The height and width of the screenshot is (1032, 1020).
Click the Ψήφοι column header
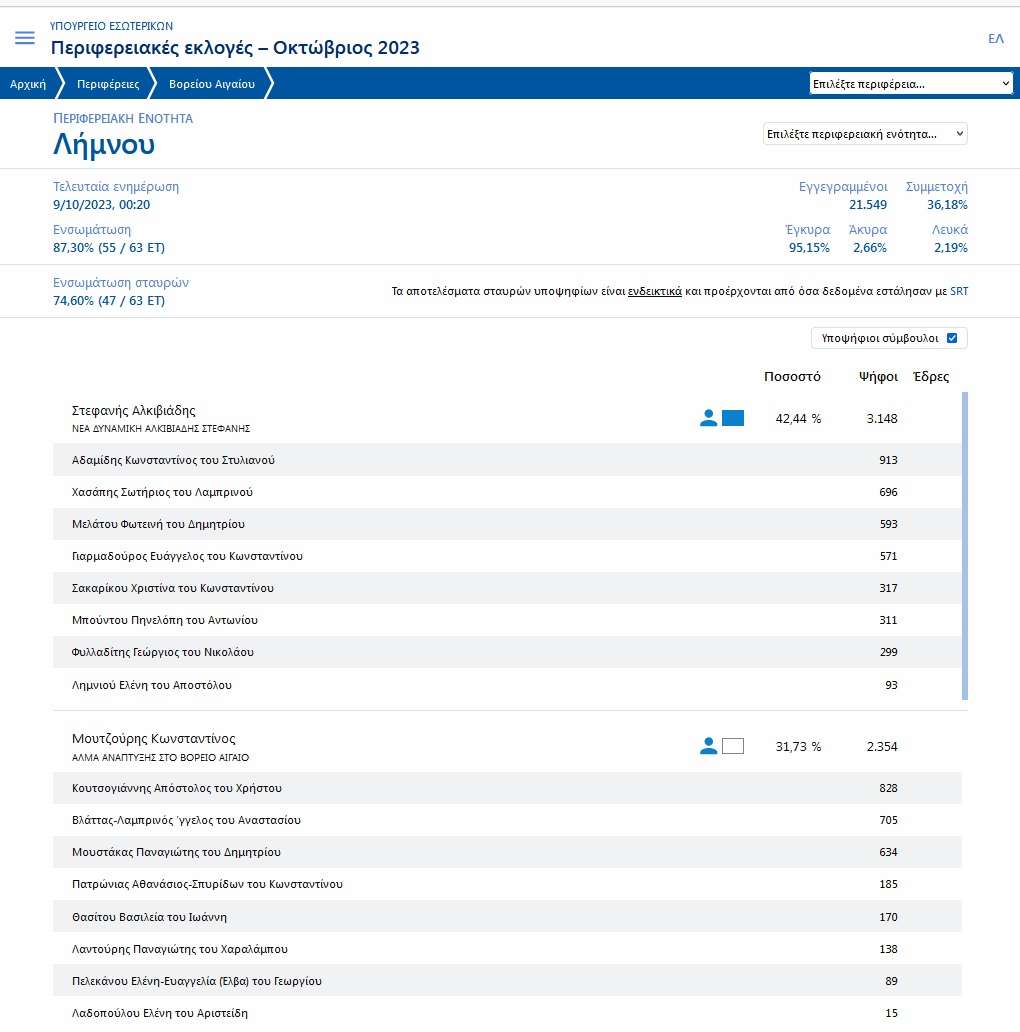tap(878, 377)
